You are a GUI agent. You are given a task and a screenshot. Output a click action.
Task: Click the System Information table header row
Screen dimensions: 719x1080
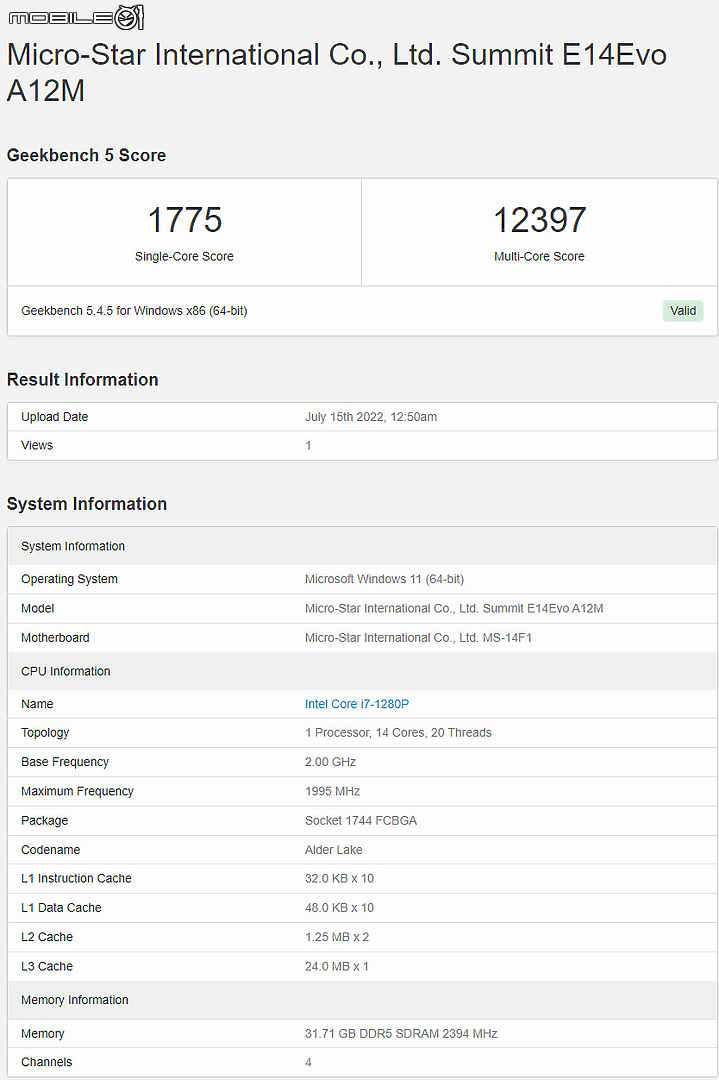click(x=362, y=546)
